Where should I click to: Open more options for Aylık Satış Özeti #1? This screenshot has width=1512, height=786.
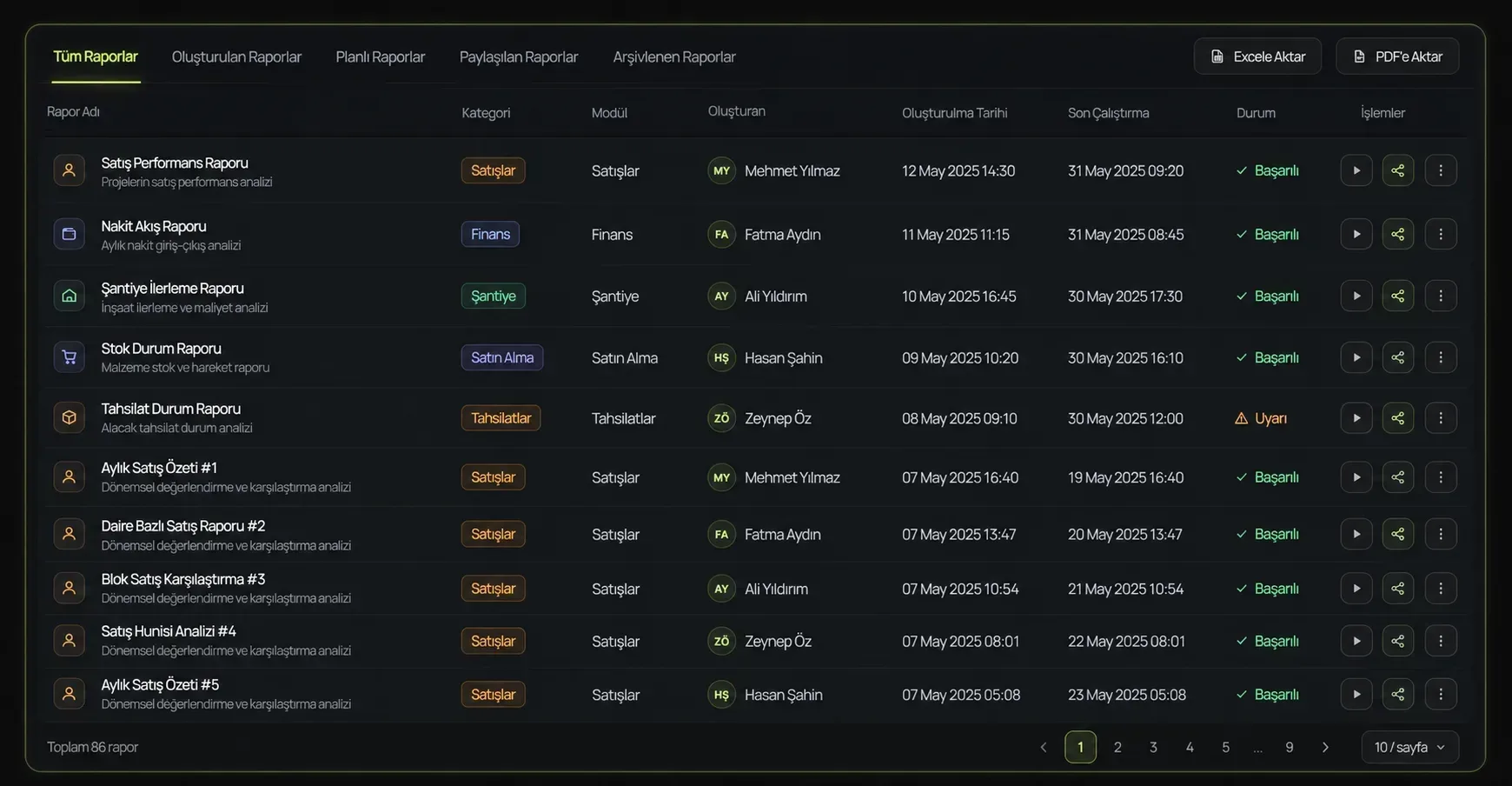pos(1440,477)
